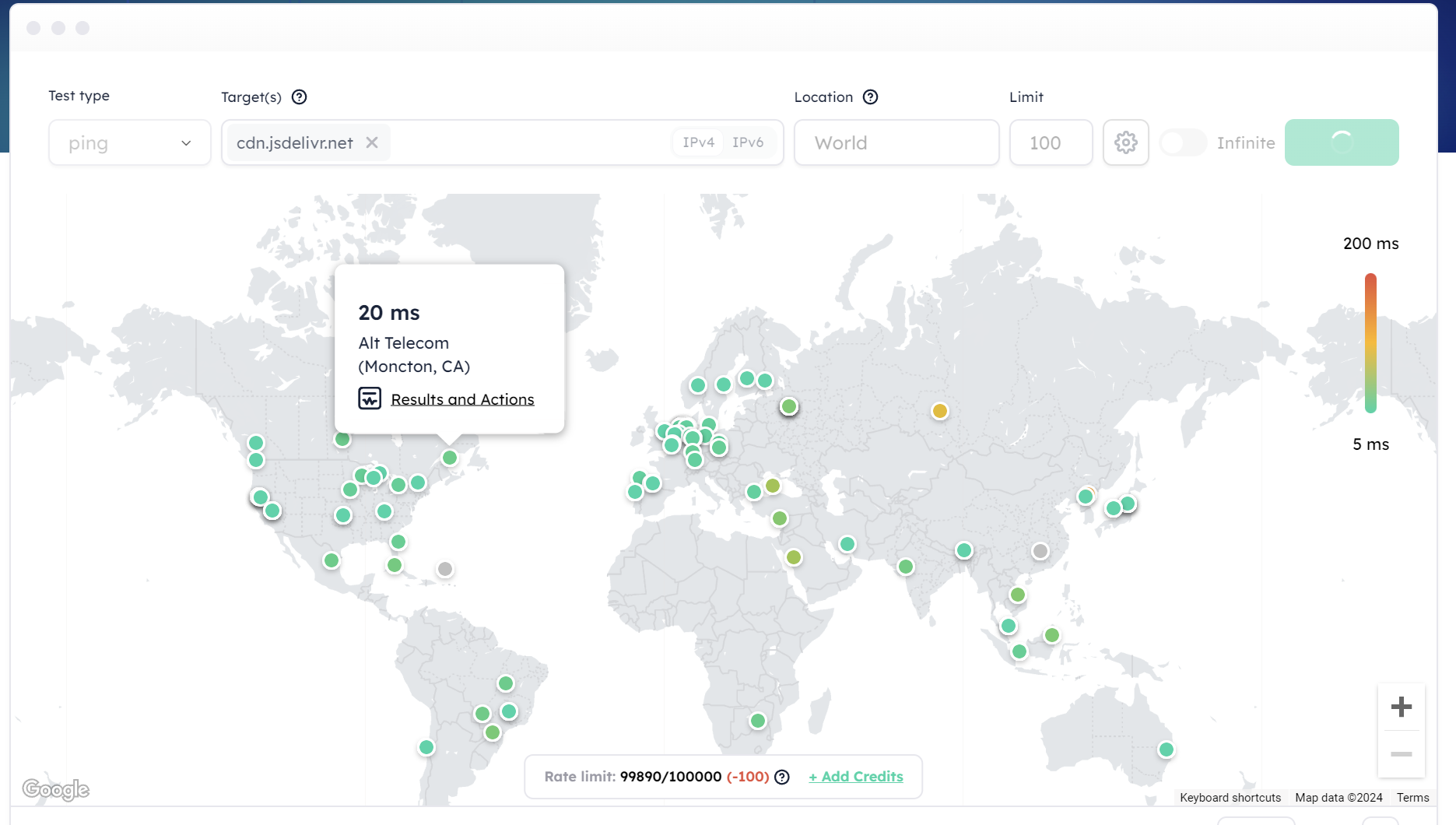Select the probe marker in eastern Australia
Viewport: 1456px width, 825px height.
(1166, 750)
